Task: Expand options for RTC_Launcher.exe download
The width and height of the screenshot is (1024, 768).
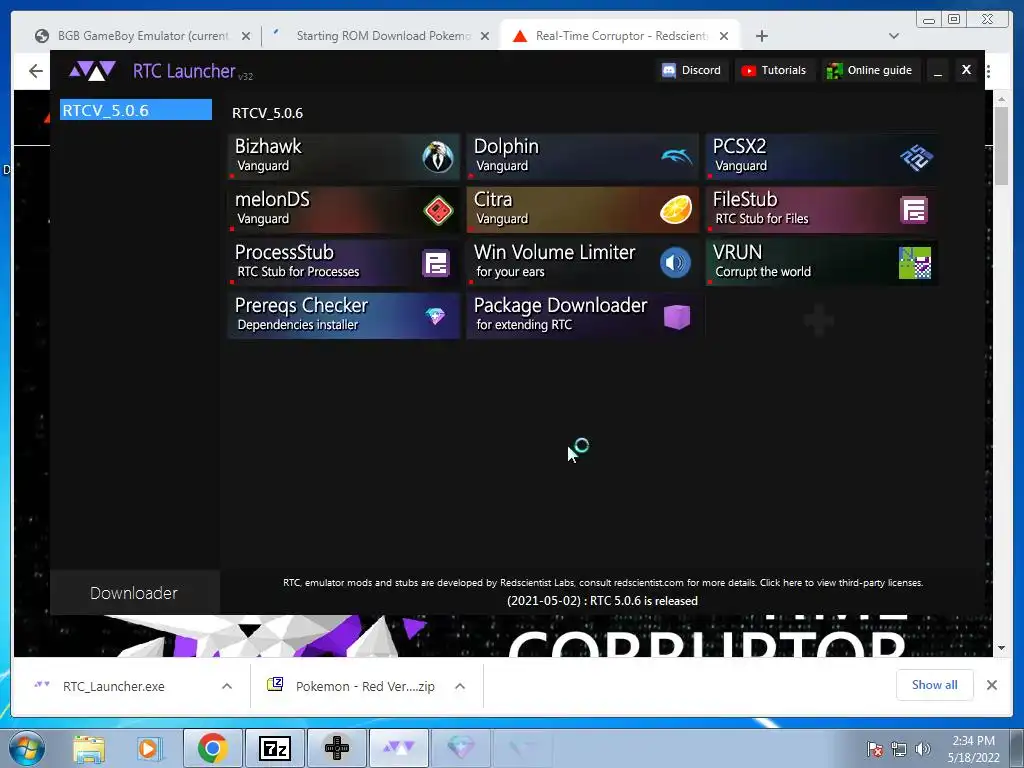Action: [x=227, y=686]
